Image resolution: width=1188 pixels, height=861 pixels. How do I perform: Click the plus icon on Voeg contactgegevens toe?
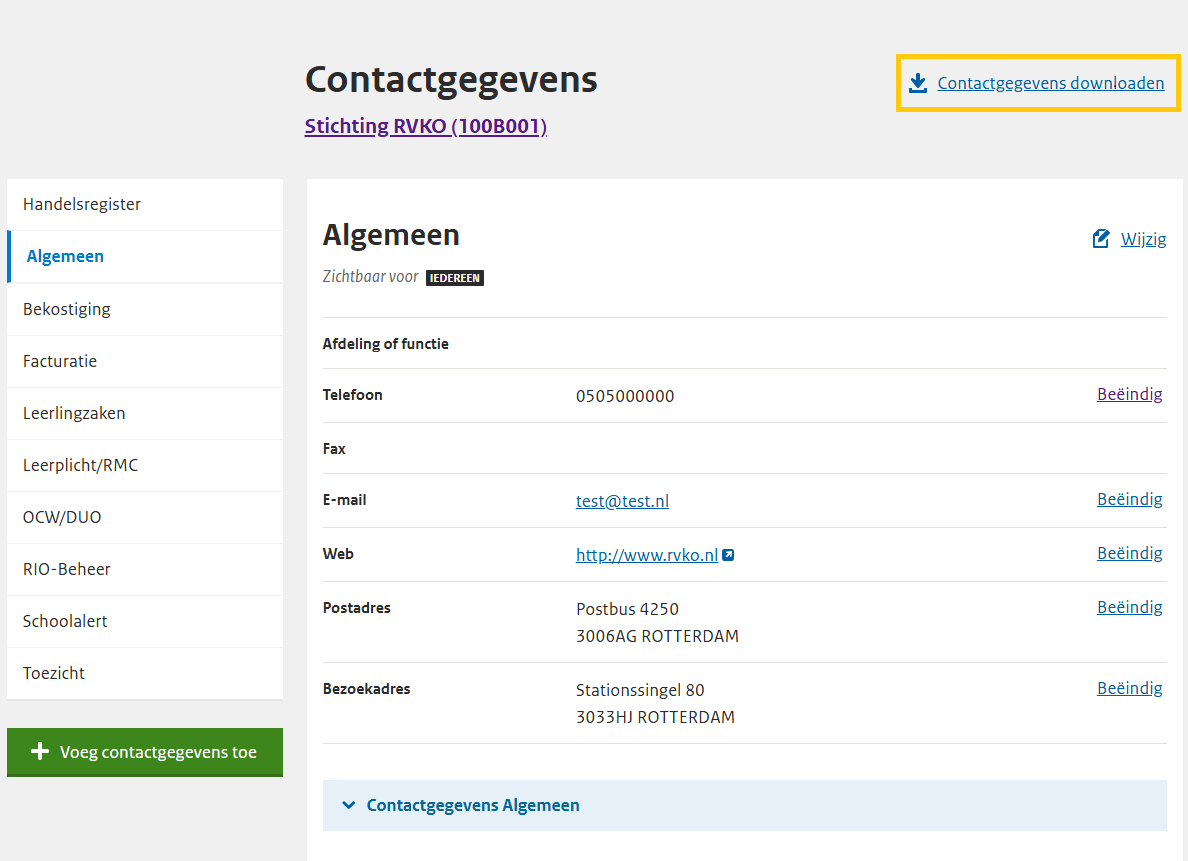tap(40, 752)
